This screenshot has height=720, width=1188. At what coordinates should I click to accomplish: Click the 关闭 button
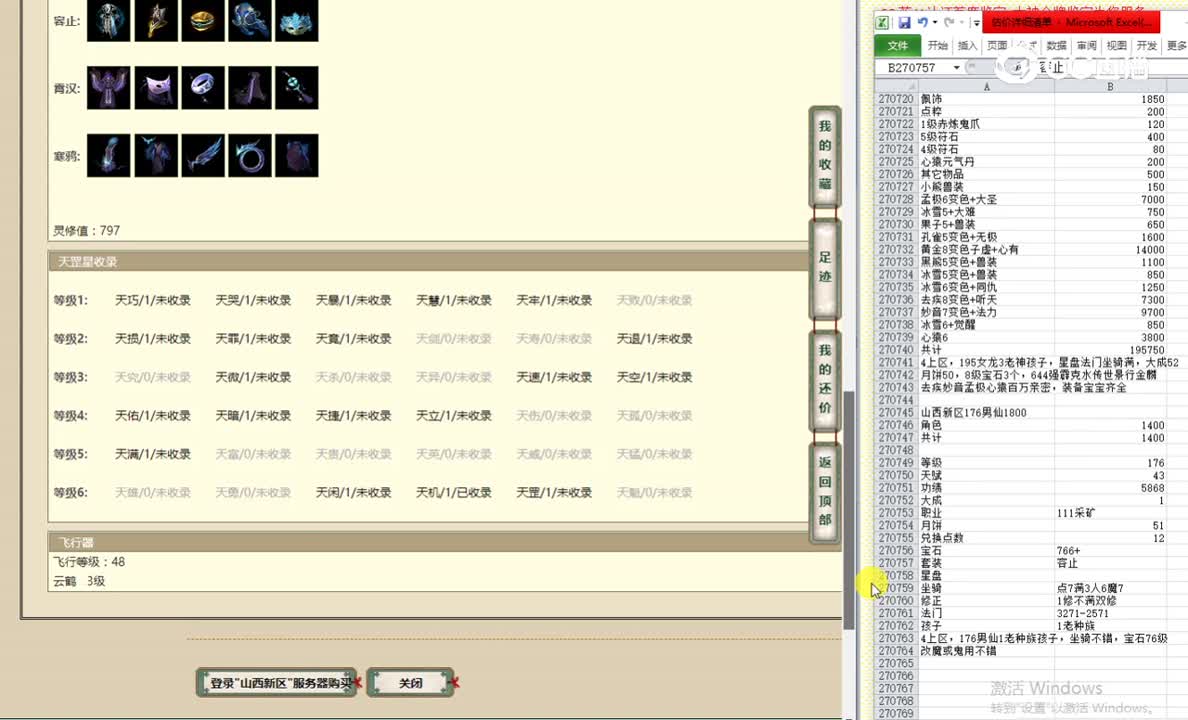pos(411,683)
